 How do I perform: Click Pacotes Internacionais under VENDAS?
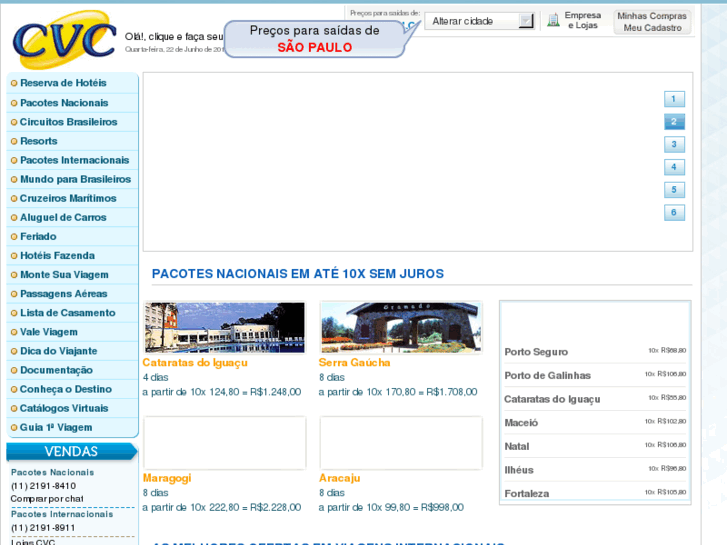pyautogui.click(x=62, y=514)
